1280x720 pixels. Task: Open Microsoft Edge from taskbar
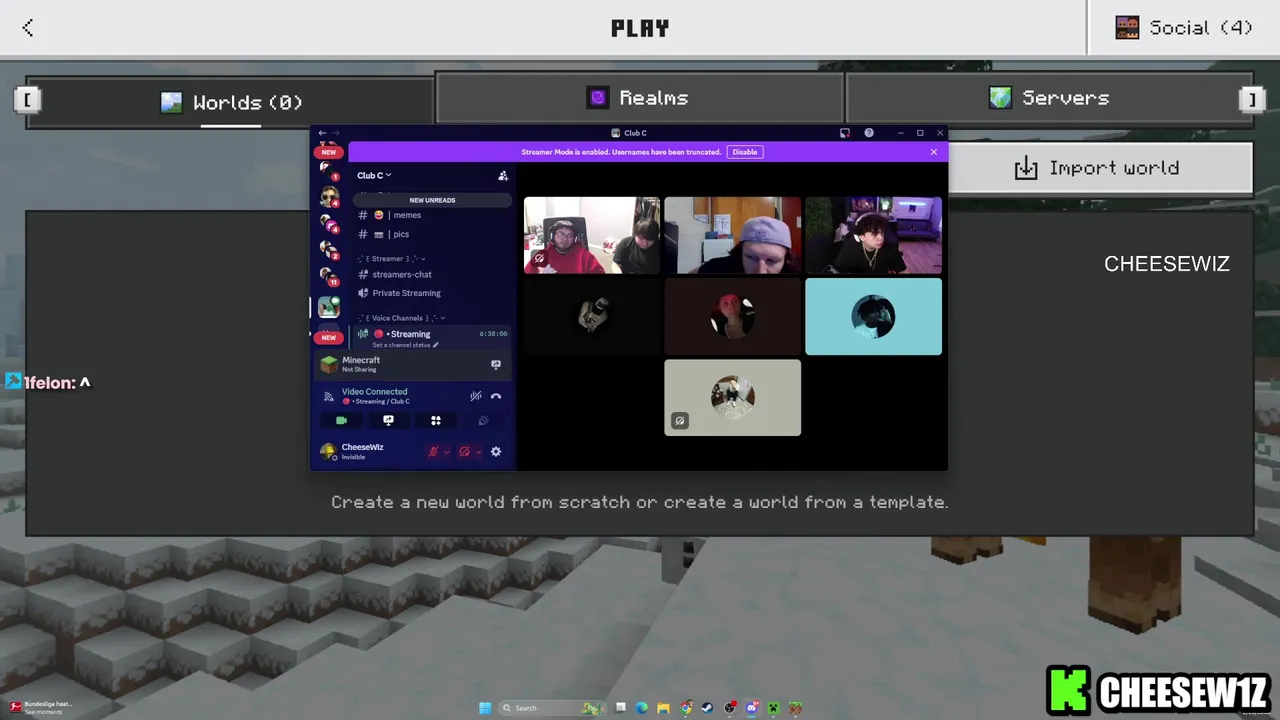642,708
